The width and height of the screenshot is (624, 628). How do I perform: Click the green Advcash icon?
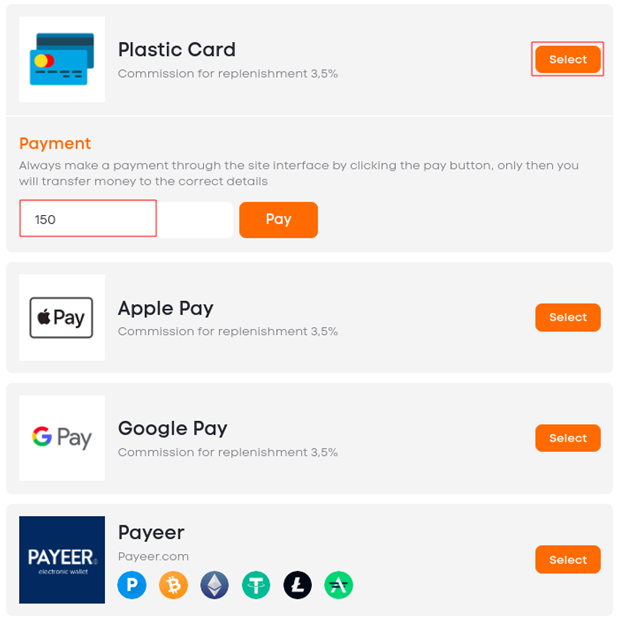click(x=339, y=585)
